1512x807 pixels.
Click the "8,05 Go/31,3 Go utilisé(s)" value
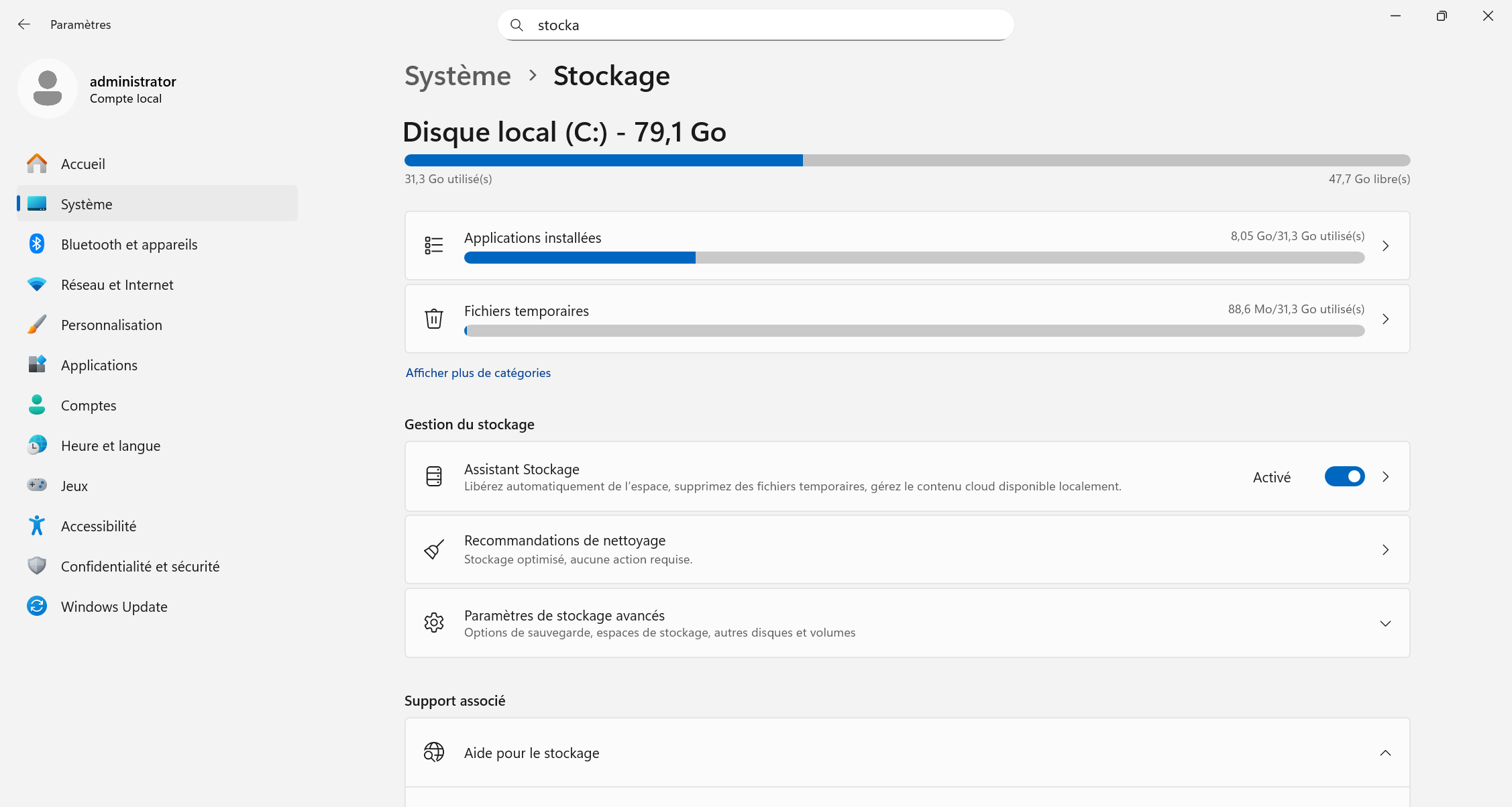[x=1297, y=236]
